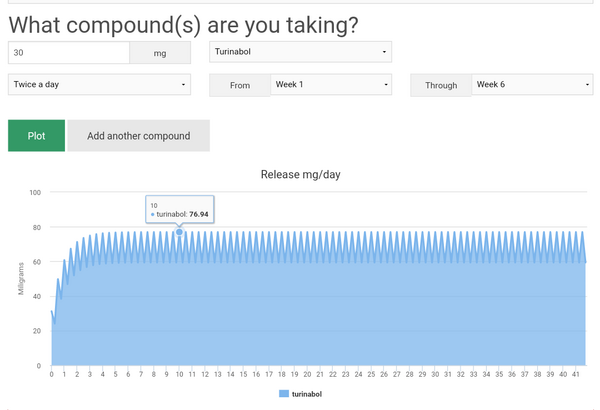Viewport: 600px width, 410px height.
Task: Click the From label box
Action: (x=240, y=86)
